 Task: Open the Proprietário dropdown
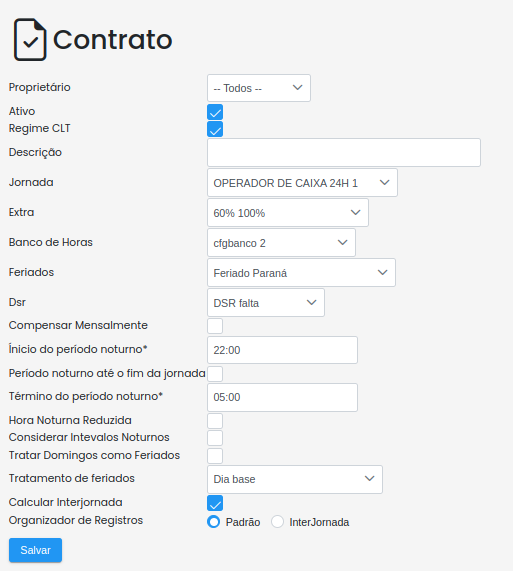pyautogui.click(x=259, y=88)
